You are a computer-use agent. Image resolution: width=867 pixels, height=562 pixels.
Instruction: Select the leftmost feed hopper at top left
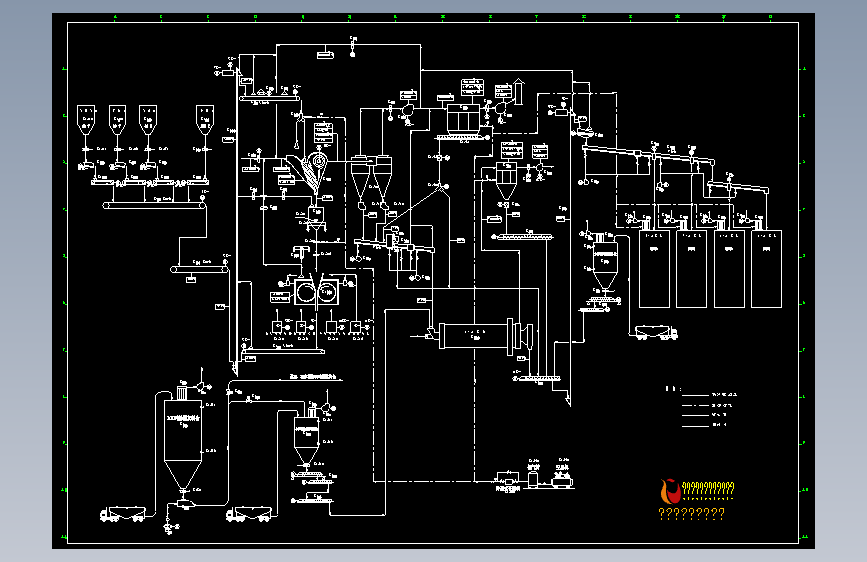(x=86, y=119)
